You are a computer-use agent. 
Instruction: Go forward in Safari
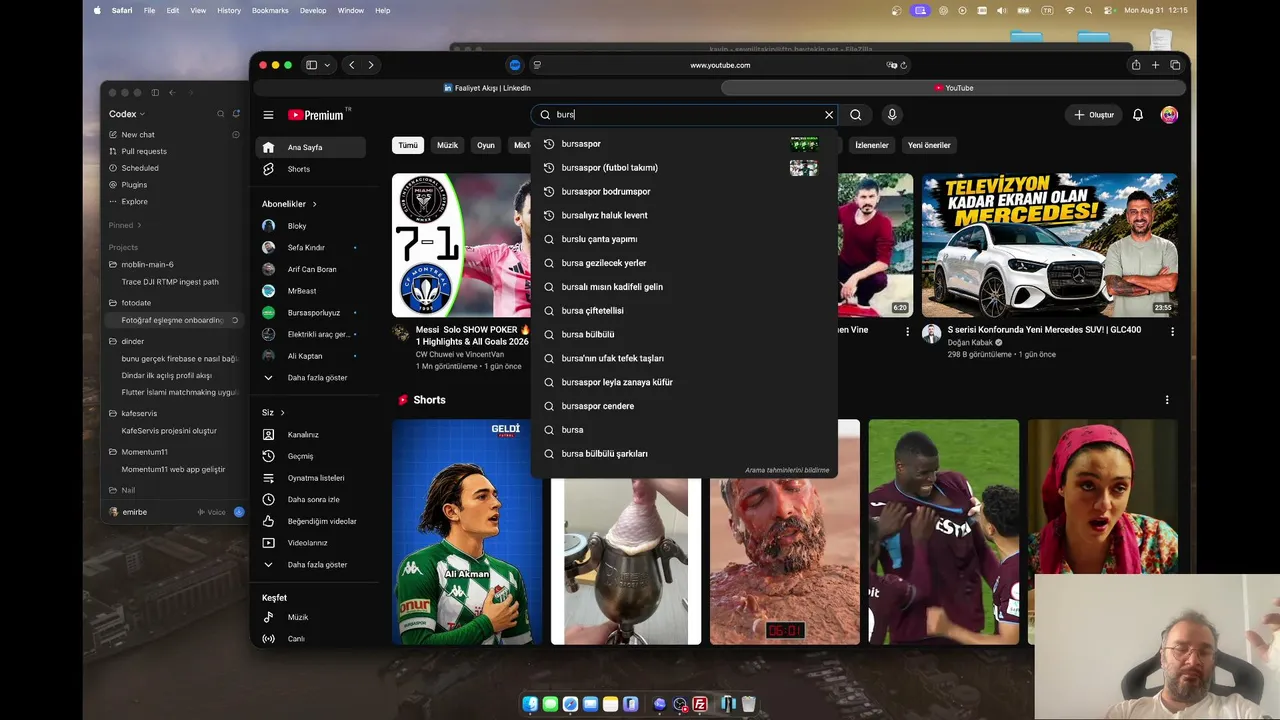tap(371, 65)
